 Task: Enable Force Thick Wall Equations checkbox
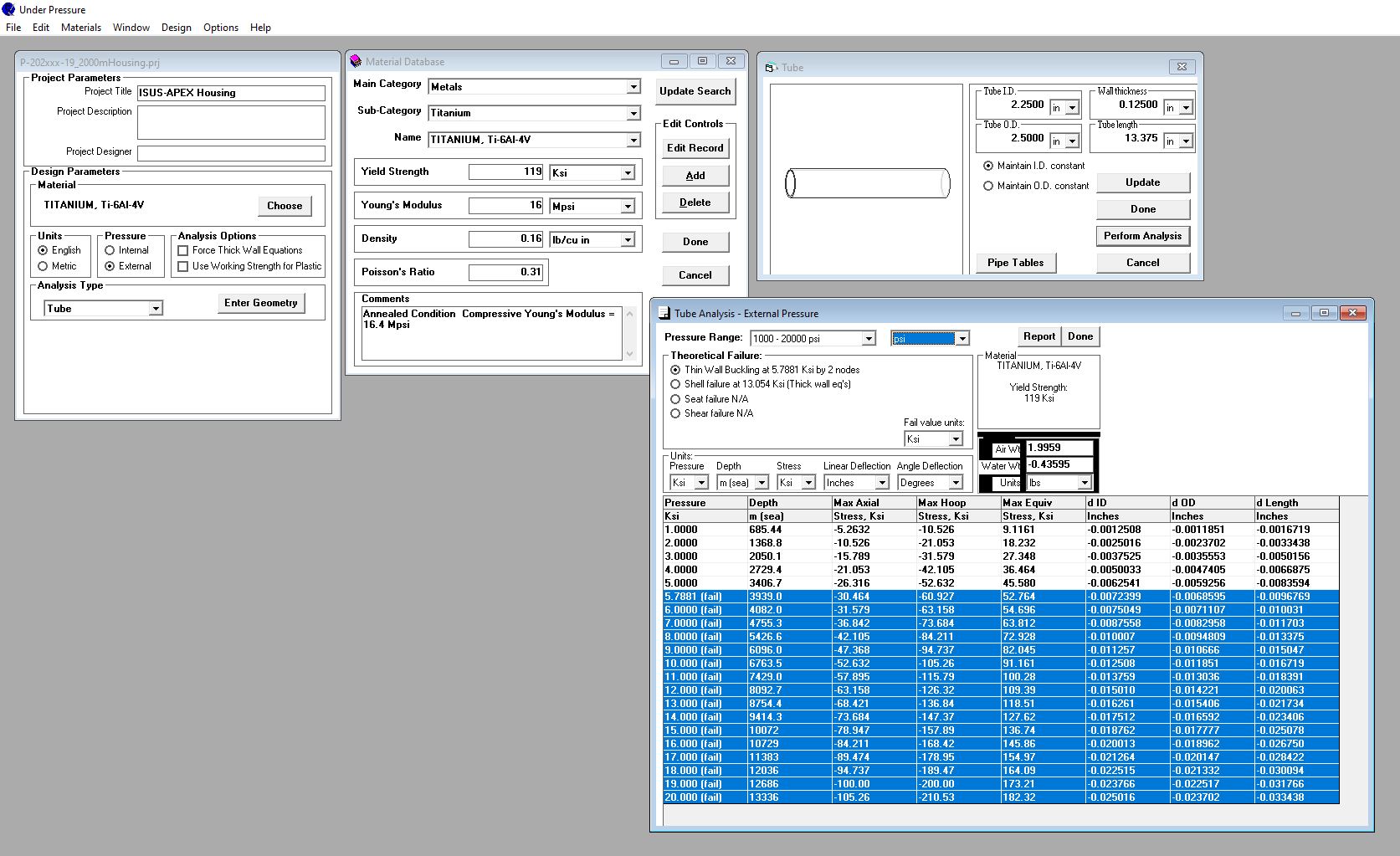[182, 250]
